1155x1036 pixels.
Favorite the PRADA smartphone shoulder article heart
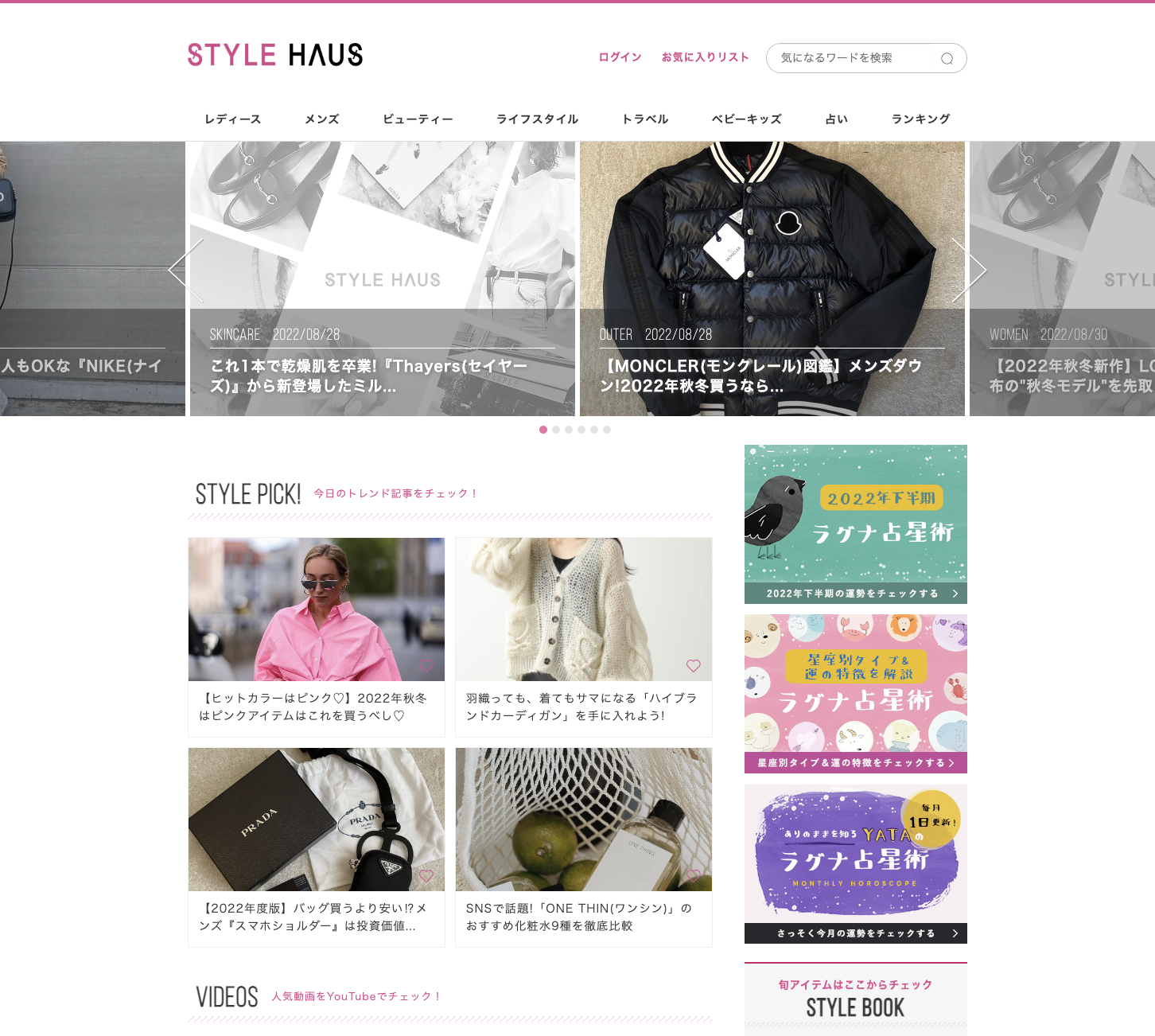tap(426, 876)
